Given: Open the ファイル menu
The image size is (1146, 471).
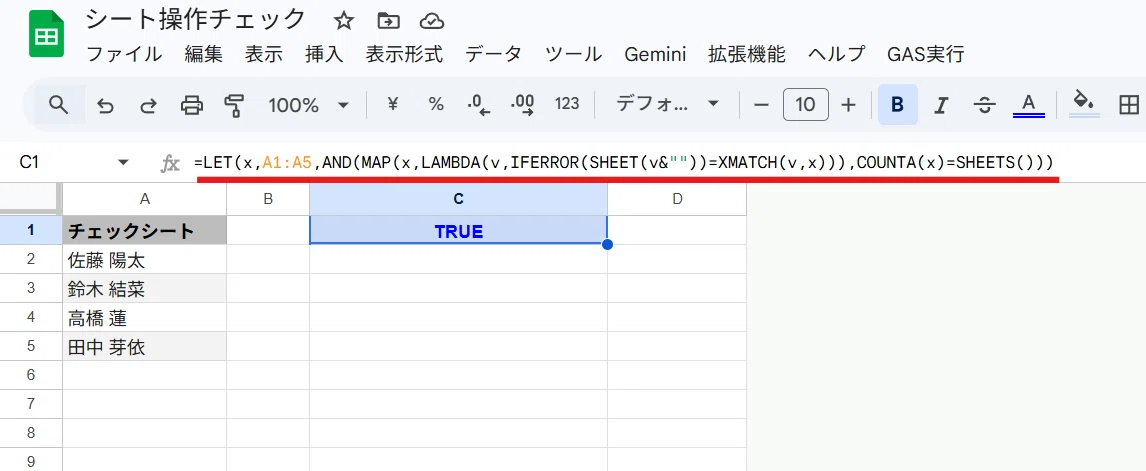Looking at the screenshot, I should [x=124, y=54].
